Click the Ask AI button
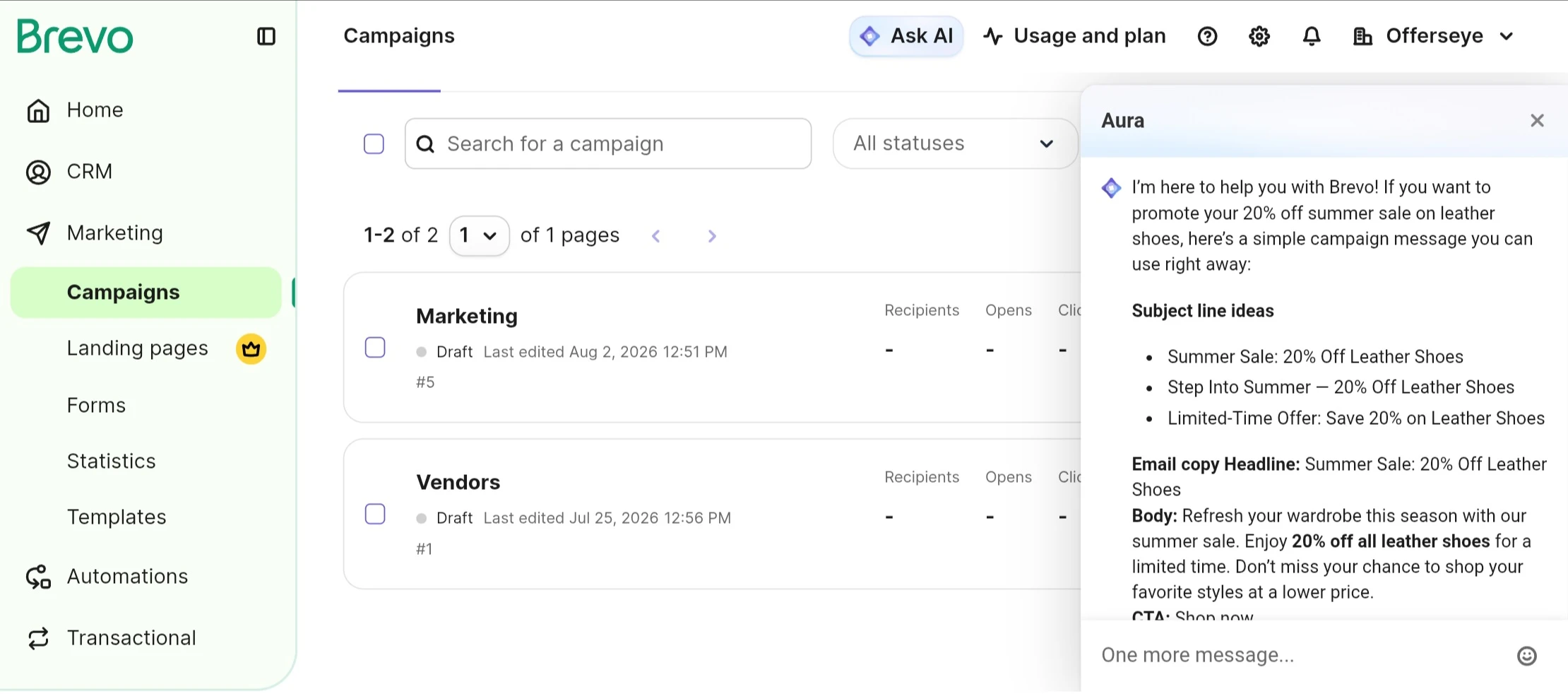 [x=906, y=36]
